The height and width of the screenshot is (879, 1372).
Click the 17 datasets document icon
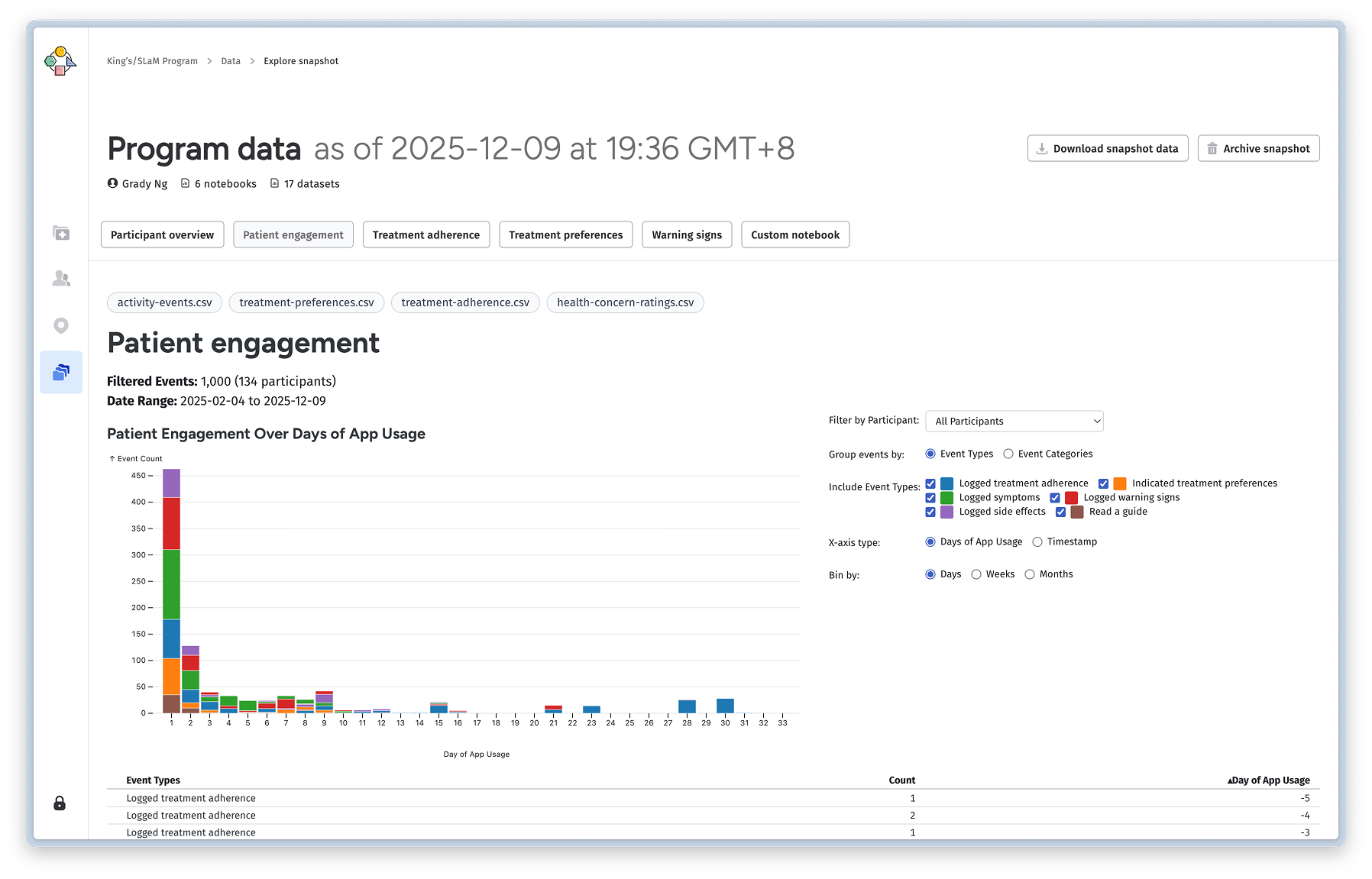[274, 183]
